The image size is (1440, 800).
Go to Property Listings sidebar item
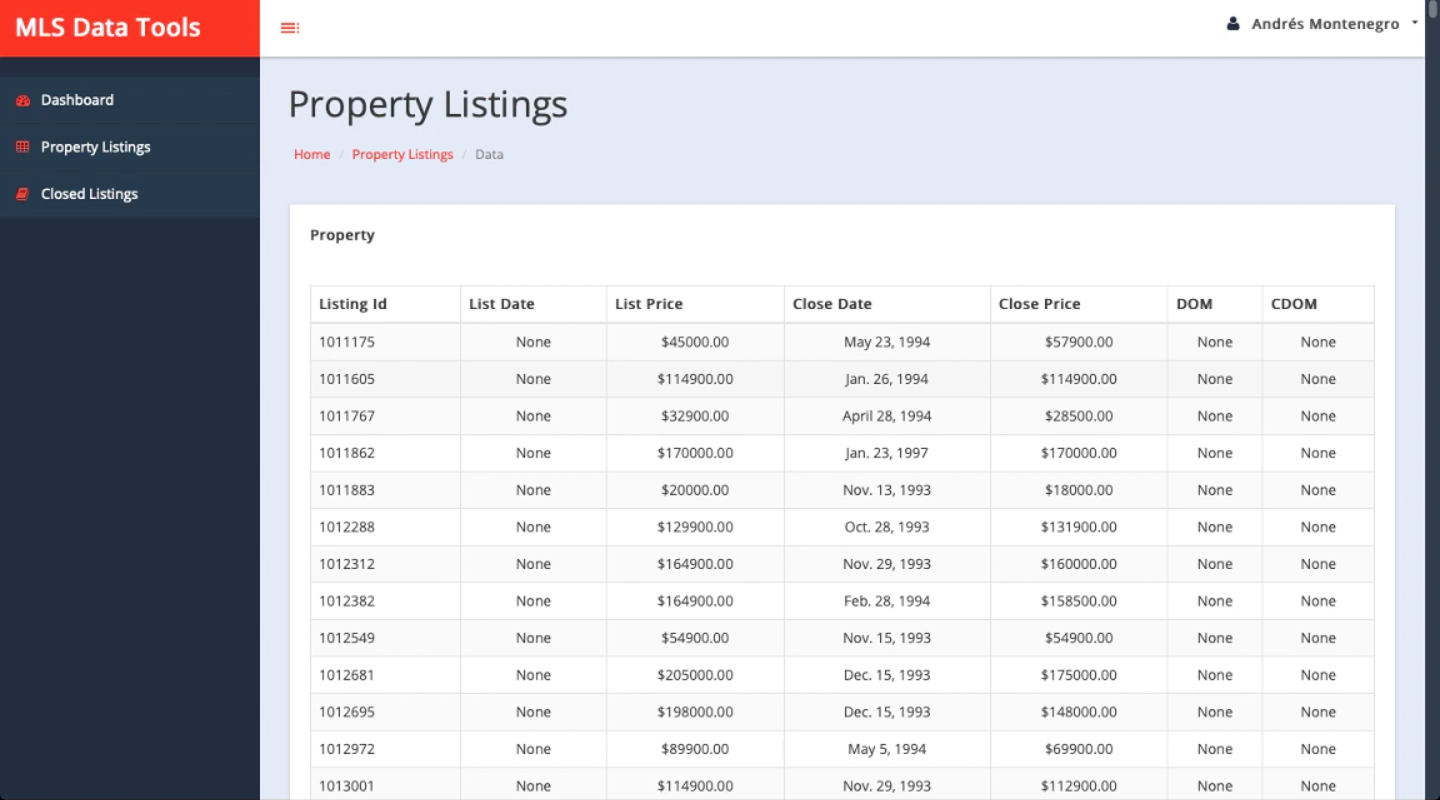coord(95,147)
